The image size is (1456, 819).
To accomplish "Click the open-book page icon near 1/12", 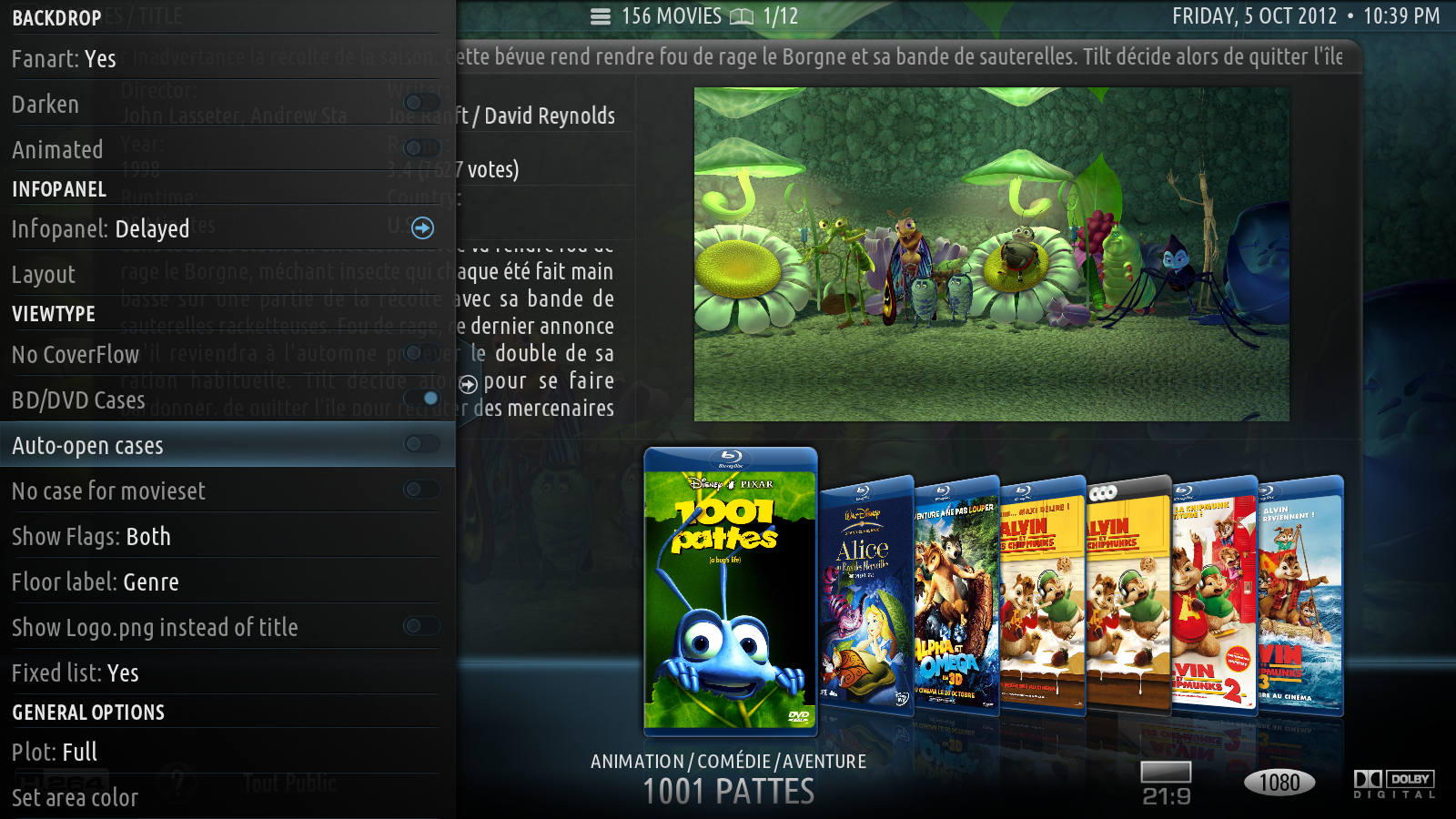I will pos(742,16).
